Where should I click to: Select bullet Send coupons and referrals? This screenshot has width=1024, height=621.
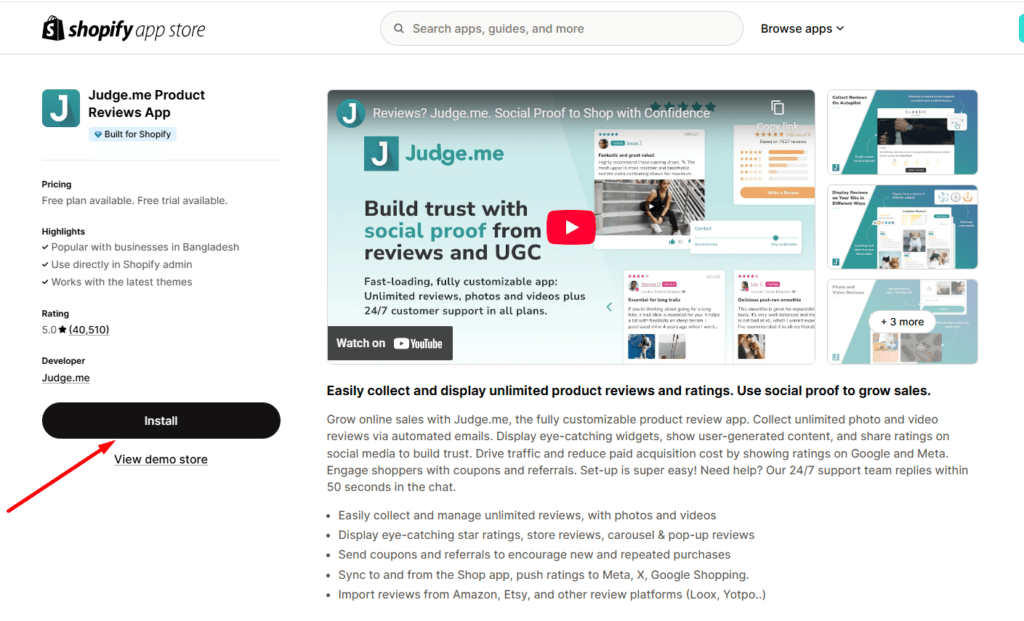click(x=534, y=554)
